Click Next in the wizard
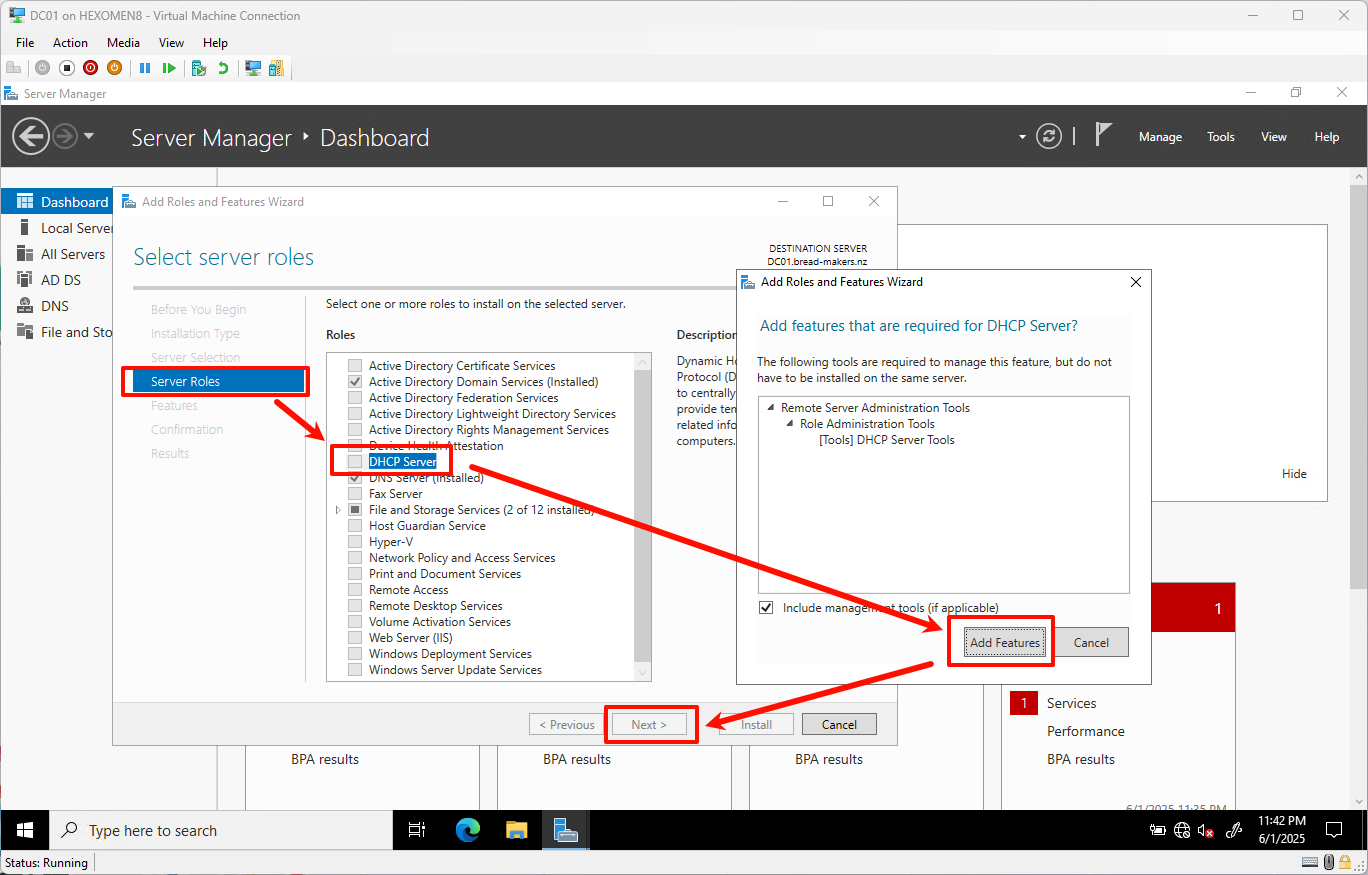This screenshot has height=875, width=1368. point(650,723)
